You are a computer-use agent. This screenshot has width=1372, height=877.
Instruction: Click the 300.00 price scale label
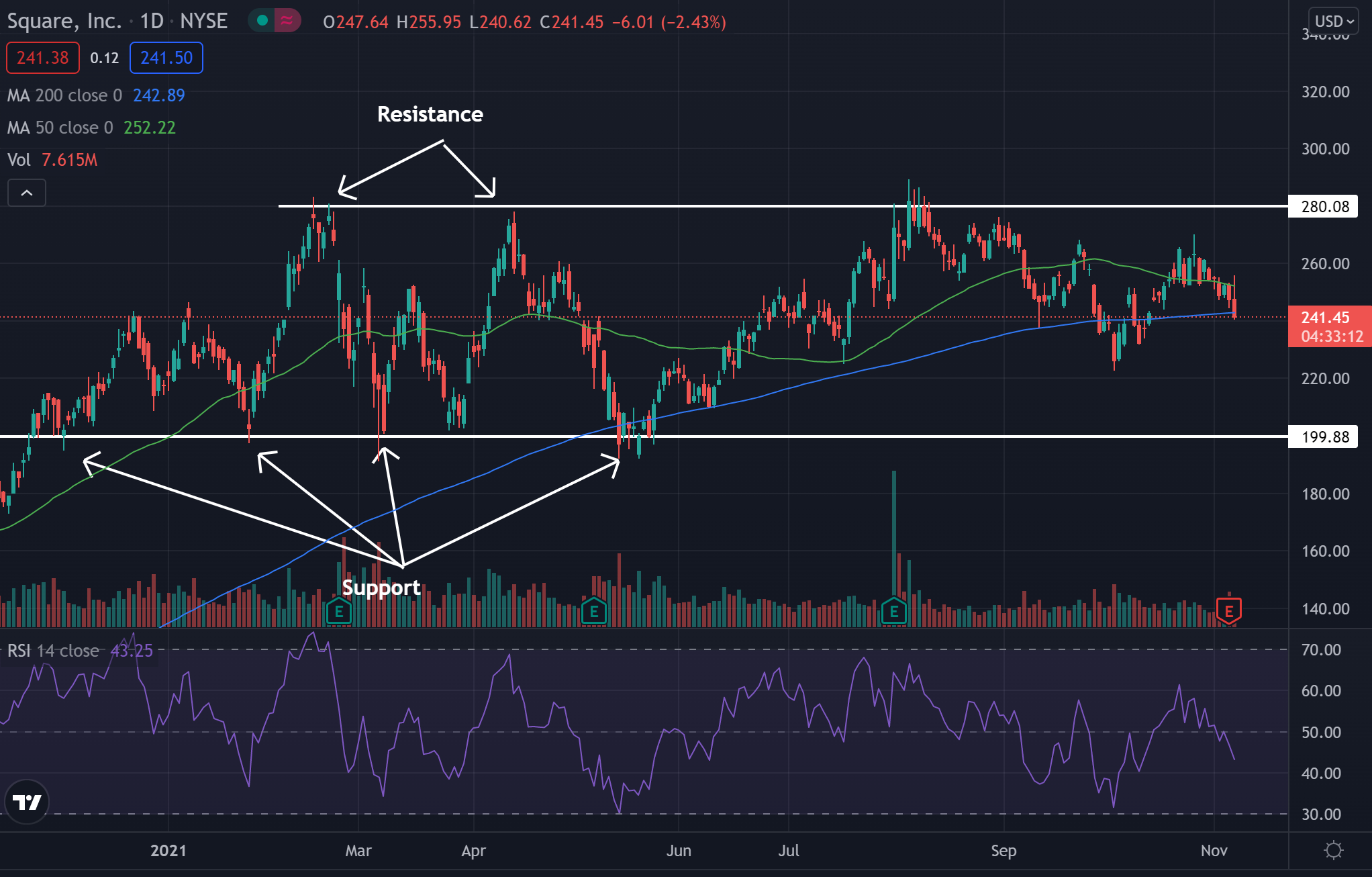click(x=1325, y=149)
